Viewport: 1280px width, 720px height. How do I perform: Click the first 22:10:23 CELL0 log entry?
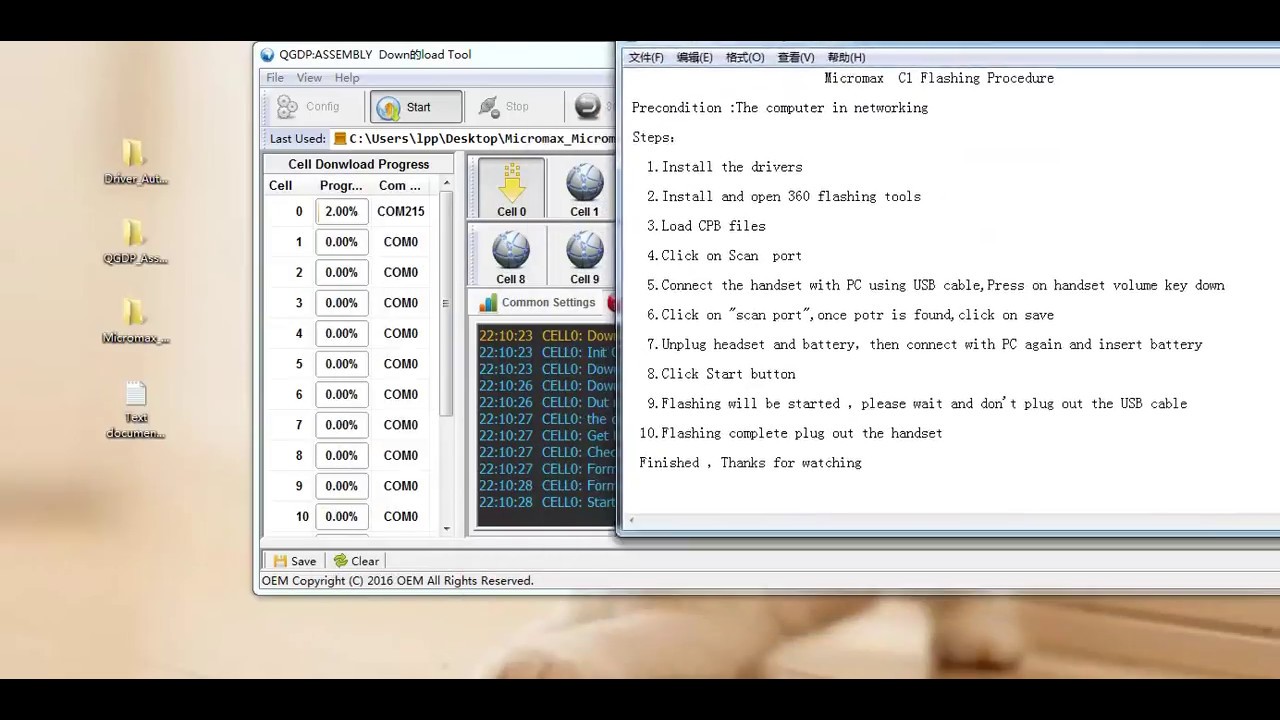pos(547,336)
